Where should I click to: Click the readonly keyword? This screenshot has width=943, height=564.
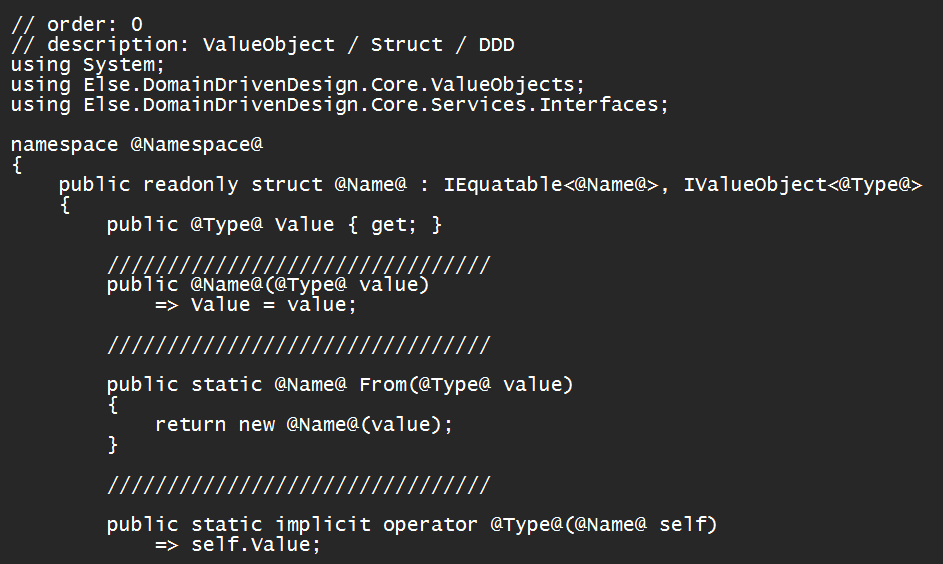[190, 184]
